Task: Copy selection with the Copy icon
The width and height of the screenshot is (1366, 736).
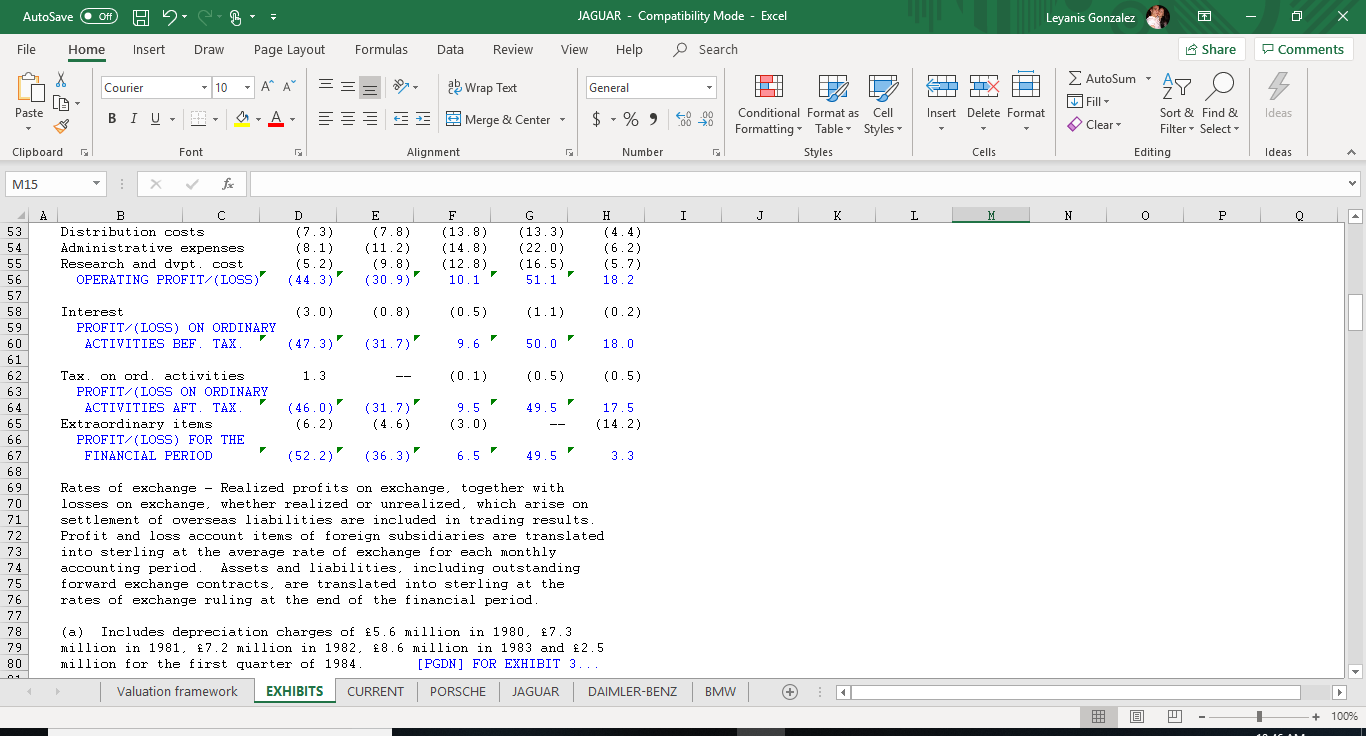Action: tap(62, 102)
